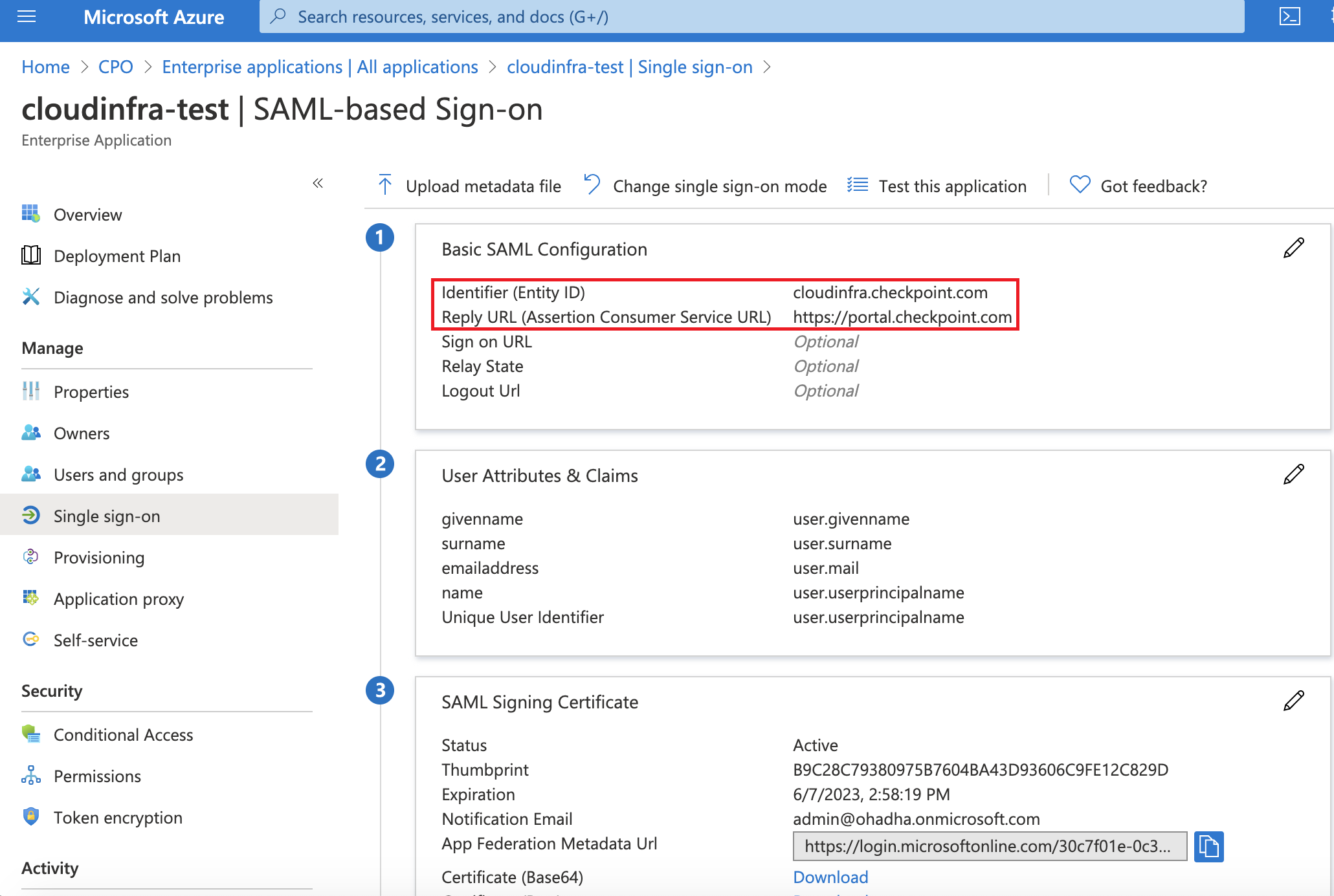
Task: Open Got feedback? dialog
Action: 1153,186
